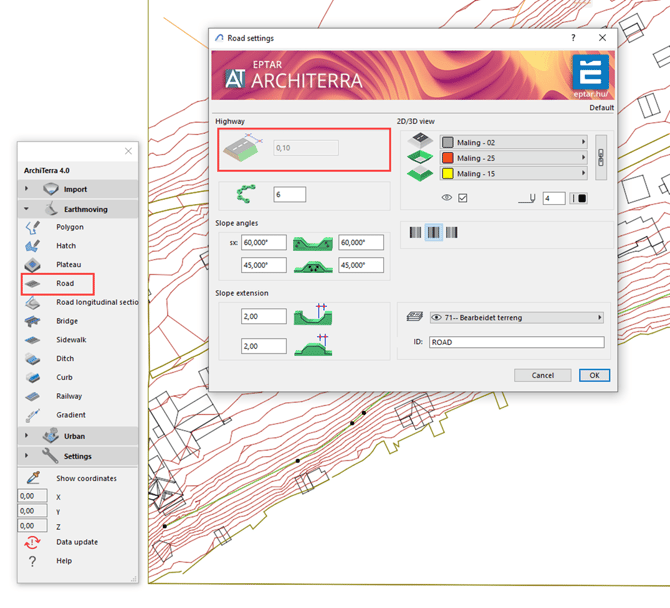Open the Maling - 02 material dropdown
This screenshot has width=670, height=608.
514,143
